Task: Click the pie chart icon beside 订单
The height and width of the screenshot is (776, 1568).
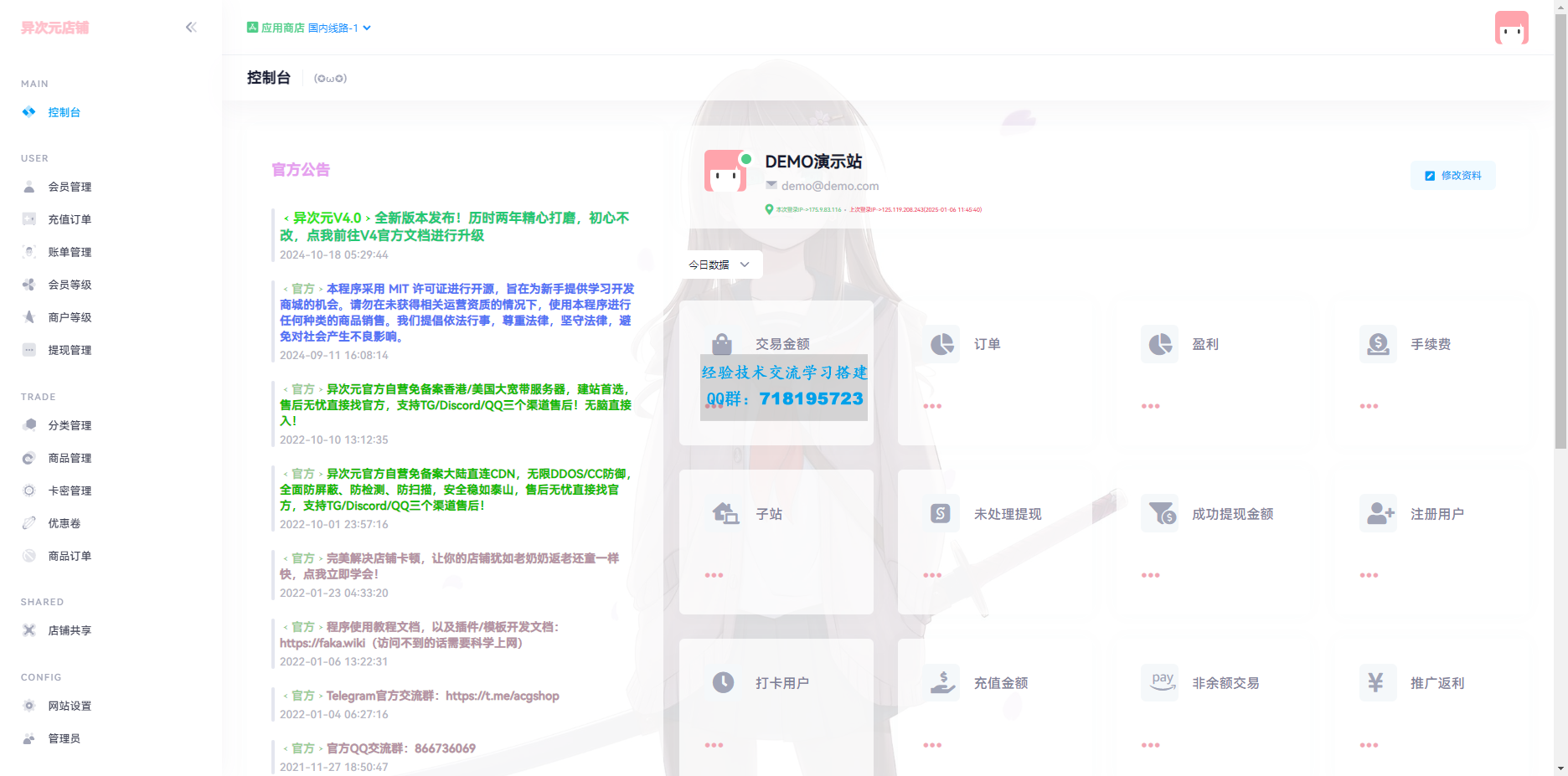Action: [x=941, y=344]
